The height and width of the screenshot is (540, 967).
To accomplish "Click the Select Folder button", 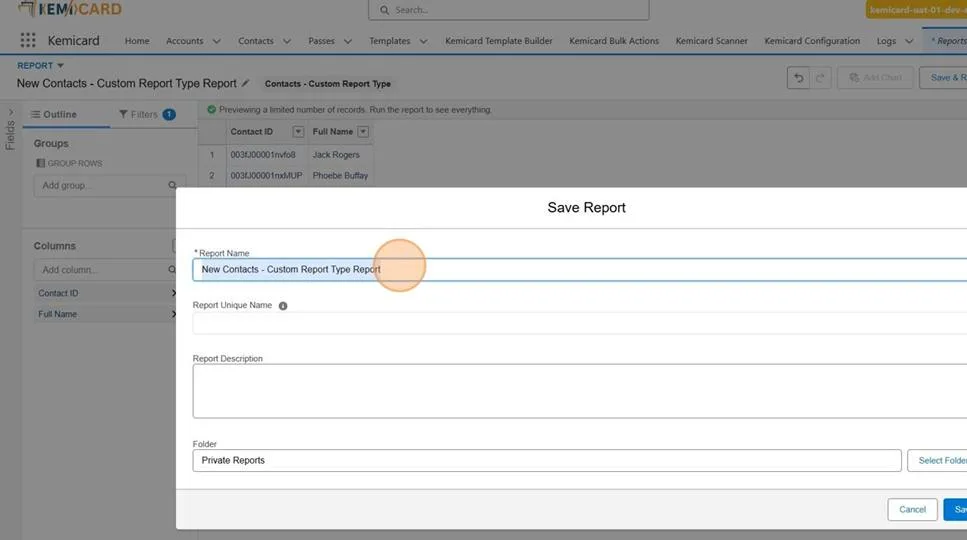I will pos(937,460).
